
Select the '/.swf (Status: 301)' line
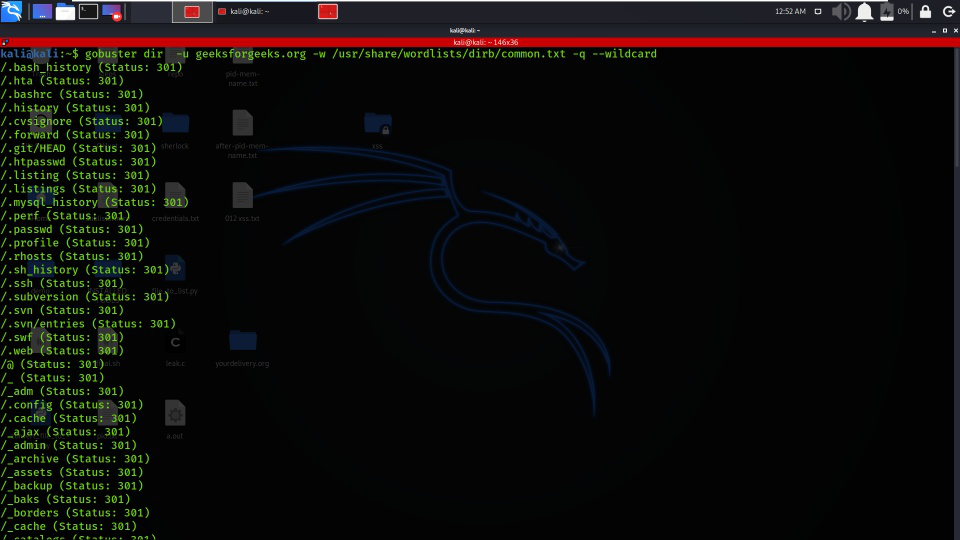point(62,337)
